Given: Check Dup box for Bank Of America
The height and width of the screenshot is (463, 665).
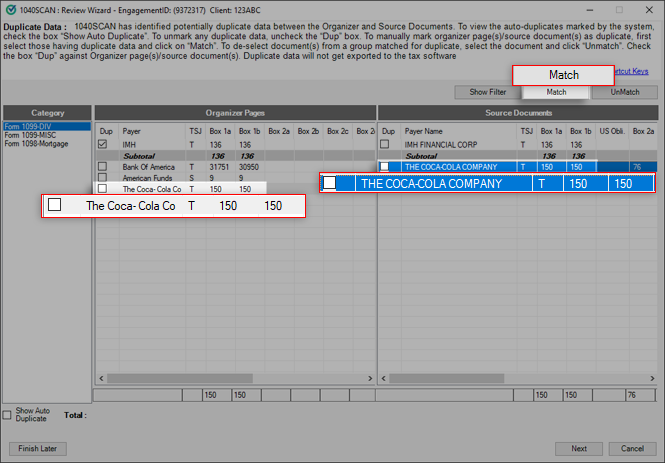Looking at the screenshot, I should tap(102, 166).
